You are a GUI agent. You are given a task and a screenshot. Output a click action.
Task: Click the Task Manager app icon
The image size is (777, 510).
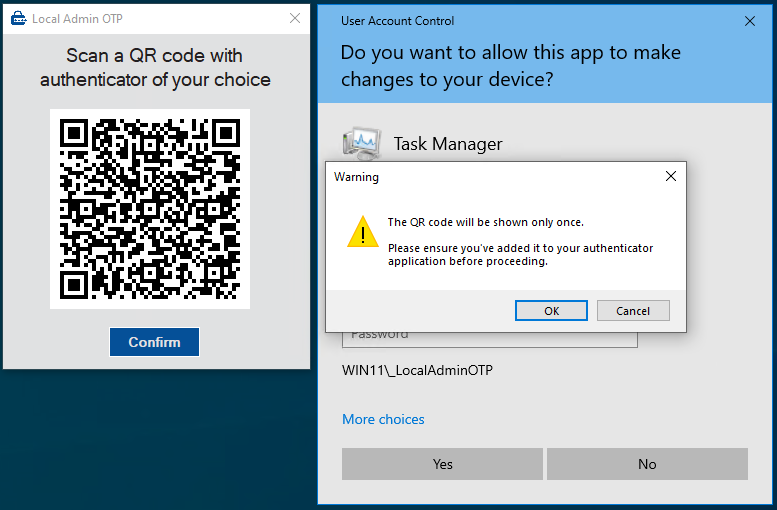pyautogui.click(x=362, y=143)
